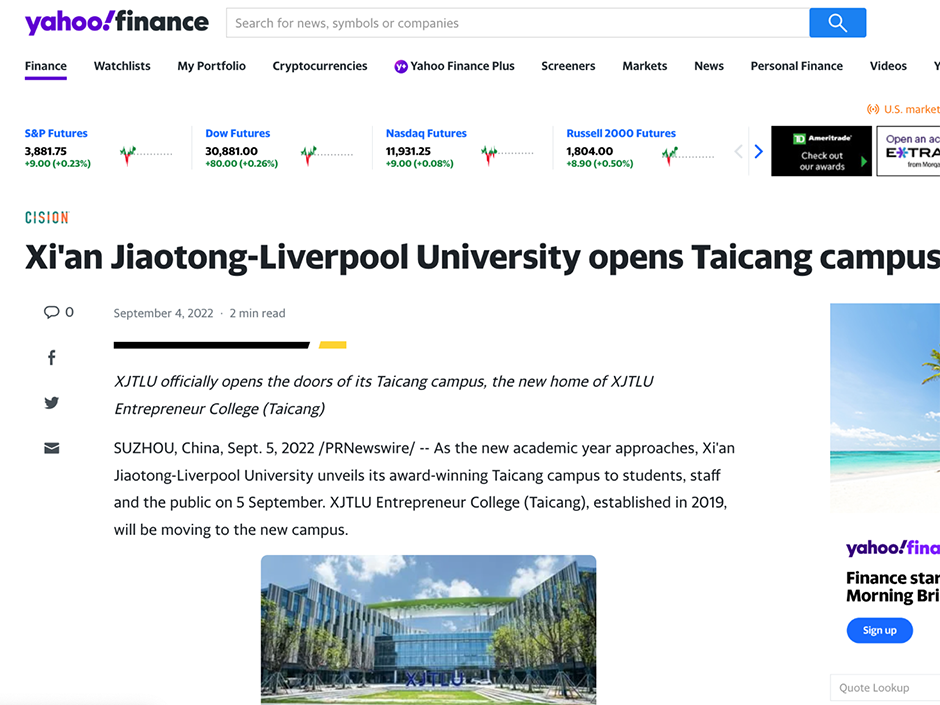The image size is (940, 705).
Task: Switch to the News tab
Action: (x=709, y=66)
